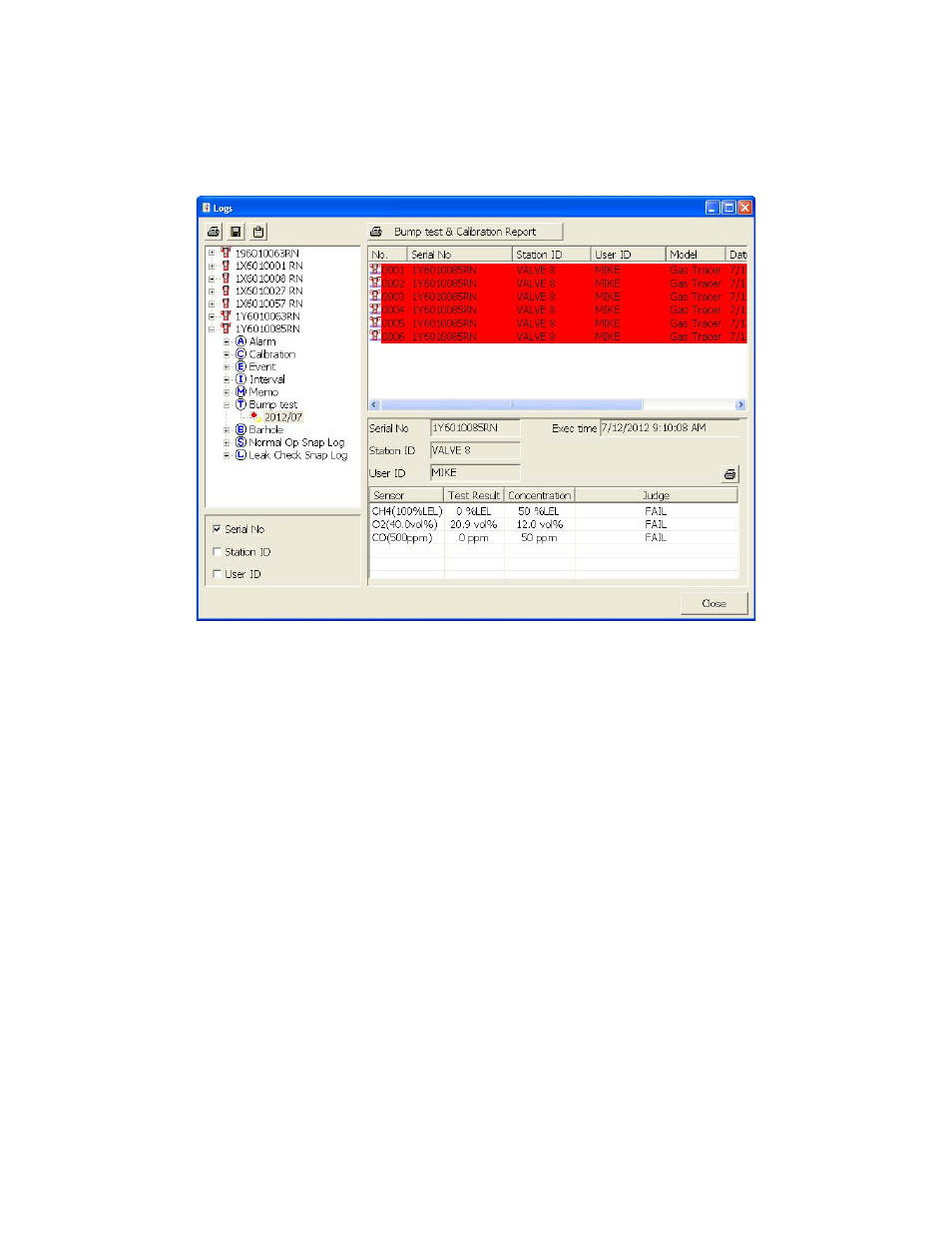Click the CO(500ppm) sensor row
This screenshot has width=952, height=1233.
tap(554, 537)
